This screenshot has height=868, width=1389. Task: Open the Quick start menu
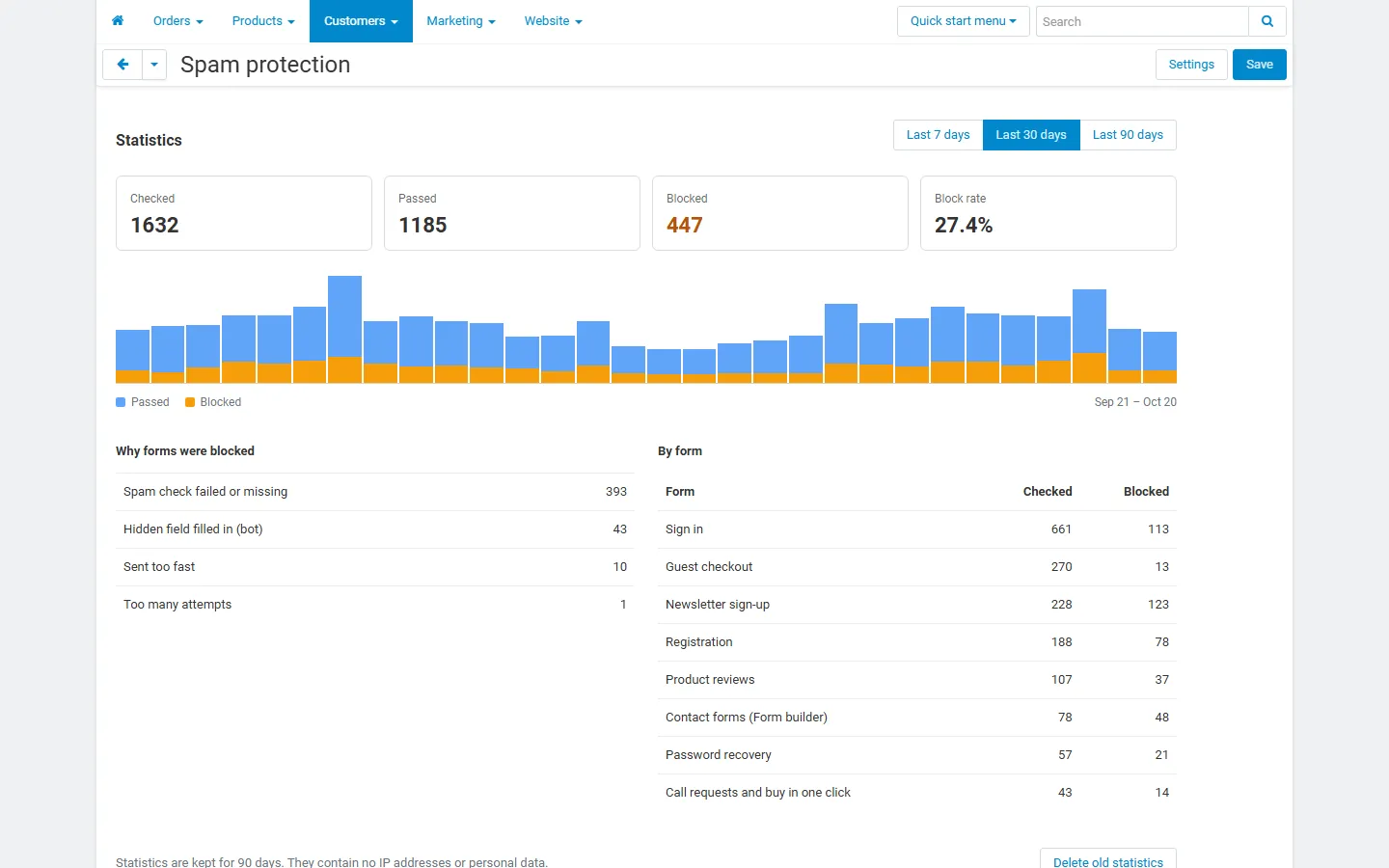tap(964, 21)
